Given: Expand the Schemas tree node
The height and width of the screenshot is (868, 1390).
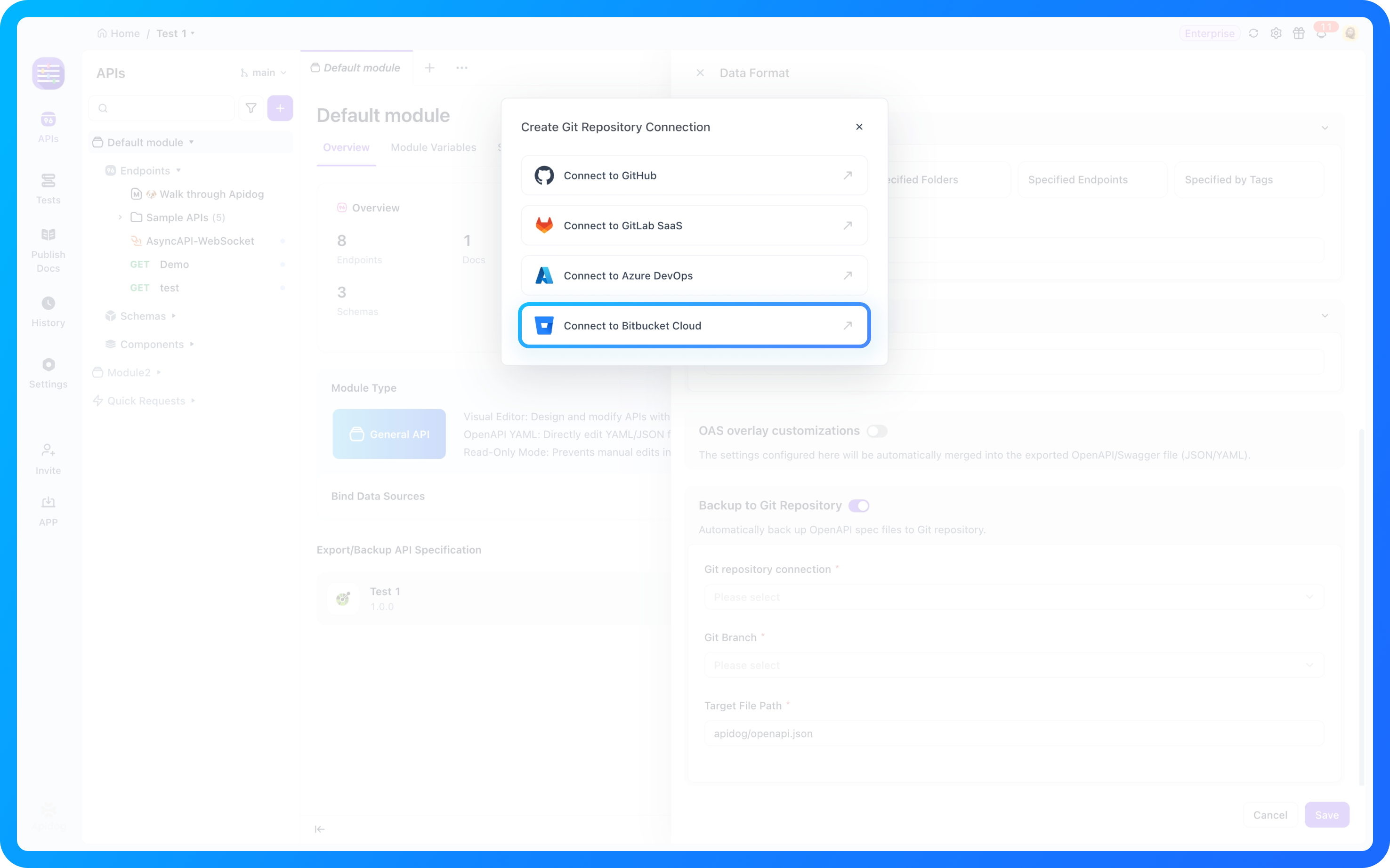Looking at the screenshot, I should click(x=174, y=316).
